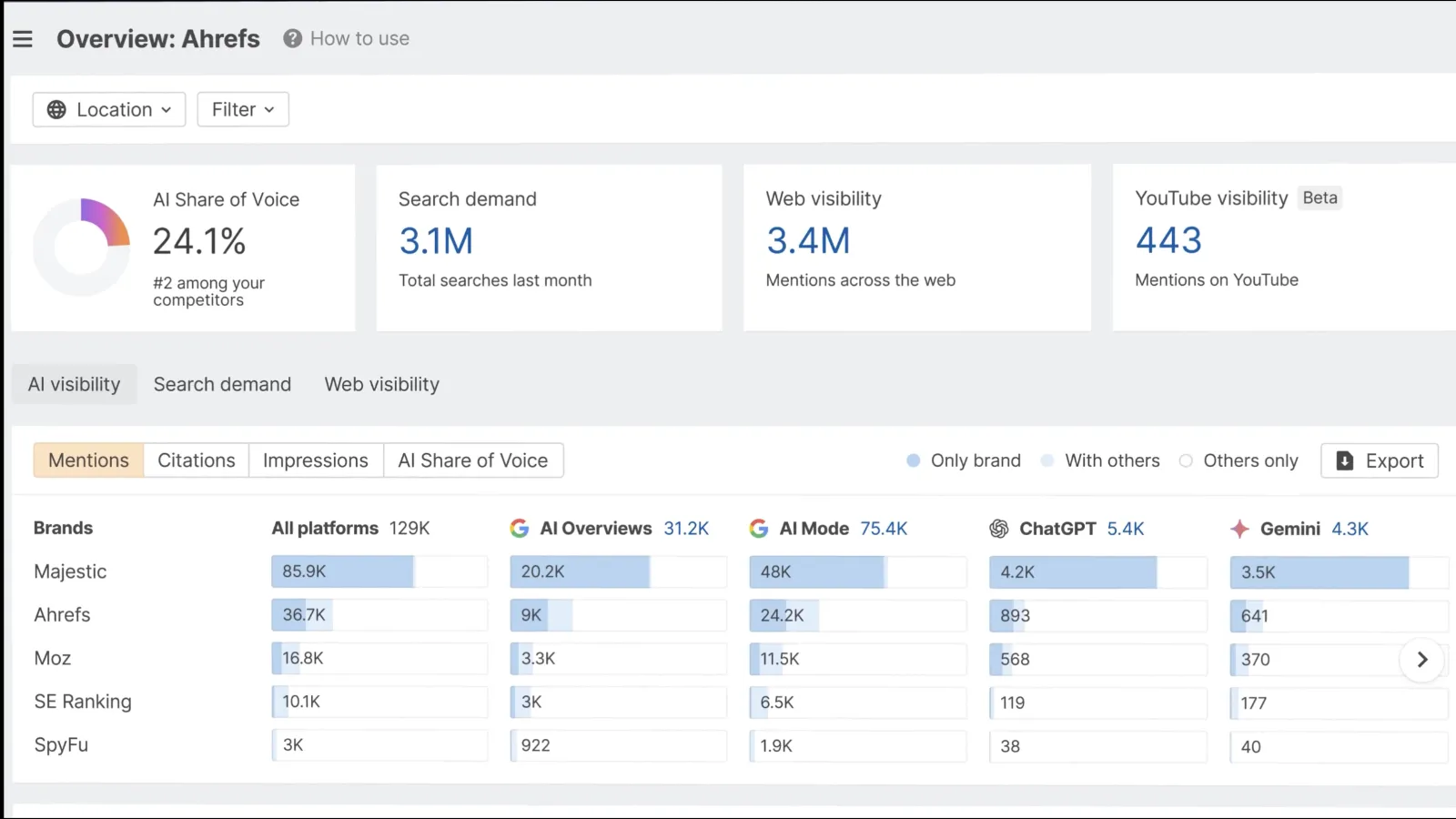The width and height of the screenshot is (1456, 819).
Task: Click the AI Mode 75.4K total
Action: coord(884,529)
